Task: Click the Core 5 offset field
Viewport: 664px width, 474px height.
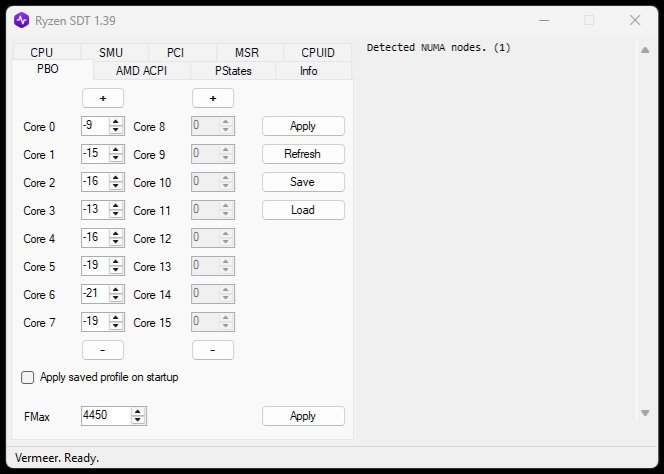Action: [95, 266]
